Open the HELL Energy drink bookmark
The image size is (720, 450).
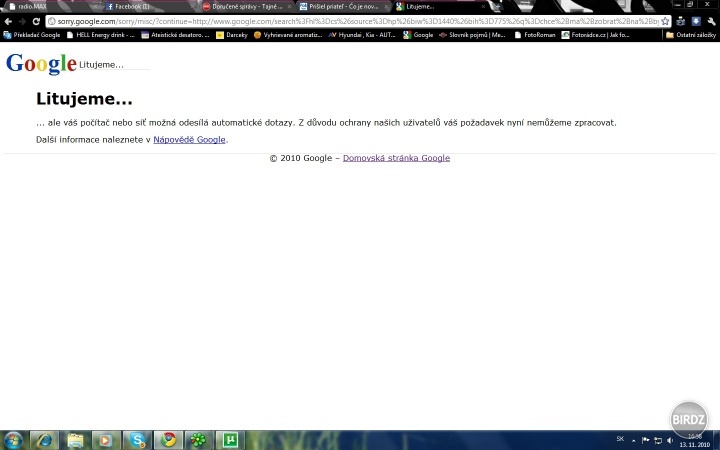(101, 35)
